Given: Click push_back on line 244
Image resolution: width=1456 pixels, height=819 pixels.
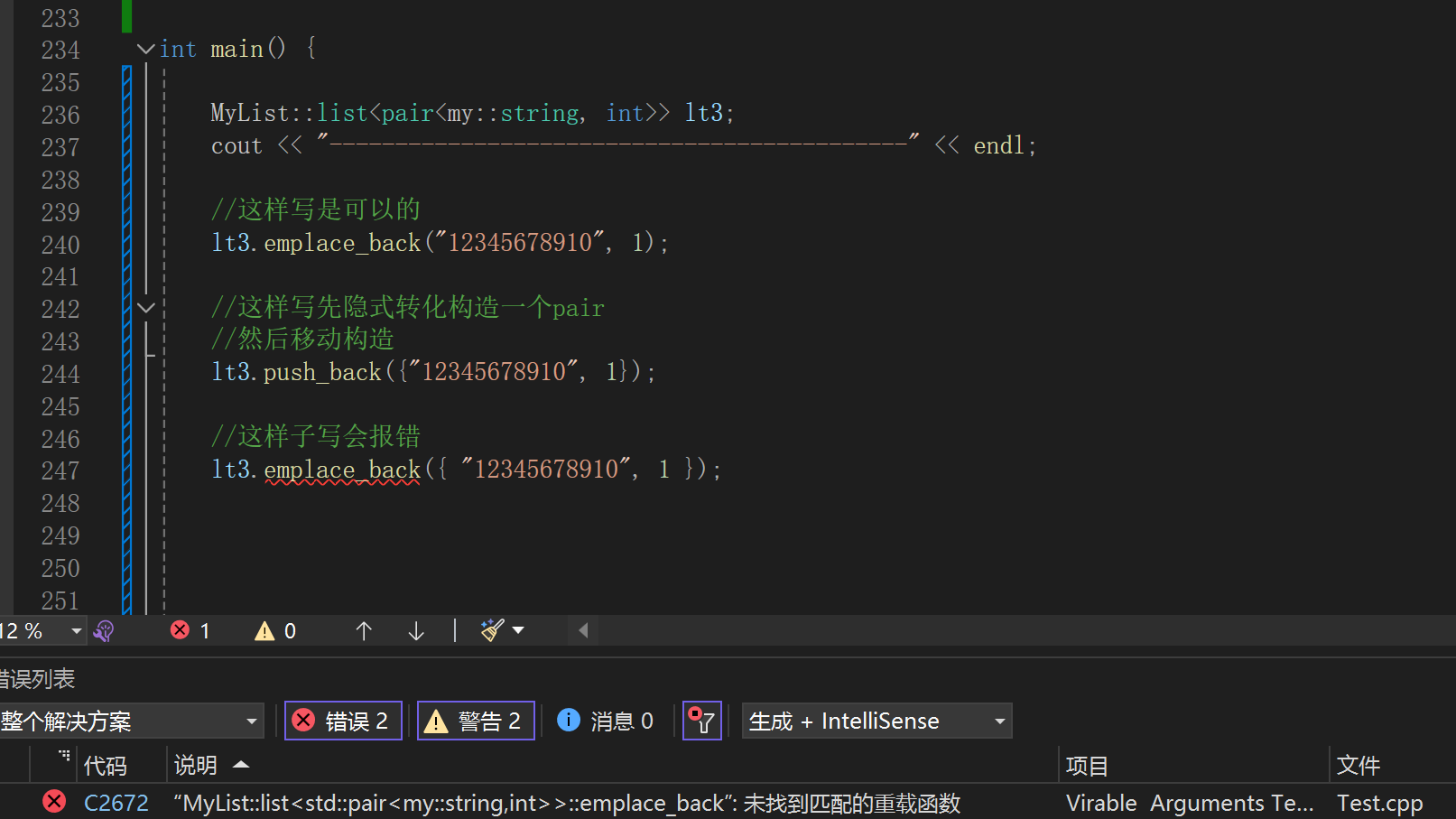Looking at the screenshot, I should (322, 372).
